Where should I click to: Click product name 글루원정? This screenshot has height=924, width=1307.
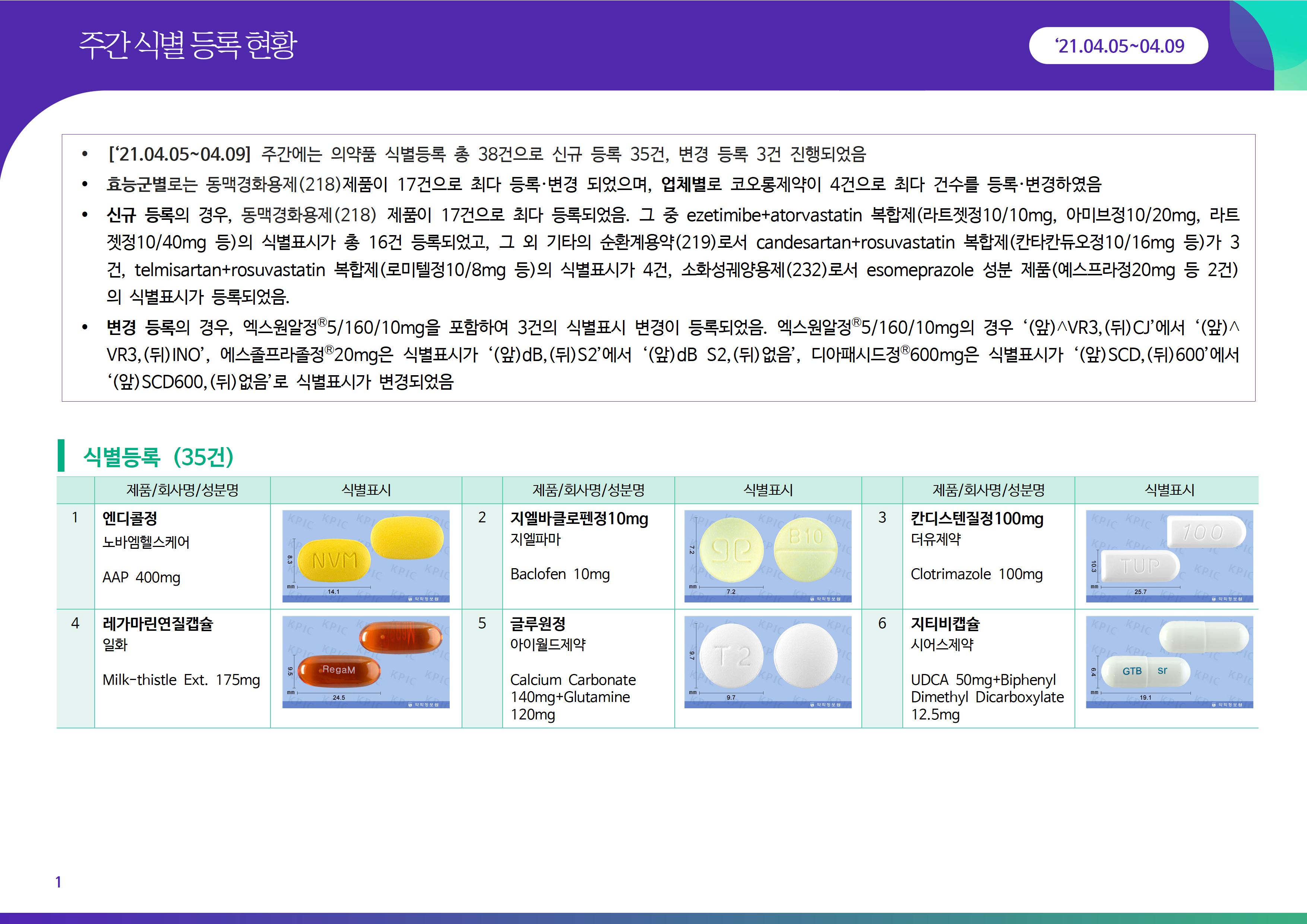[x=538, y=624]
